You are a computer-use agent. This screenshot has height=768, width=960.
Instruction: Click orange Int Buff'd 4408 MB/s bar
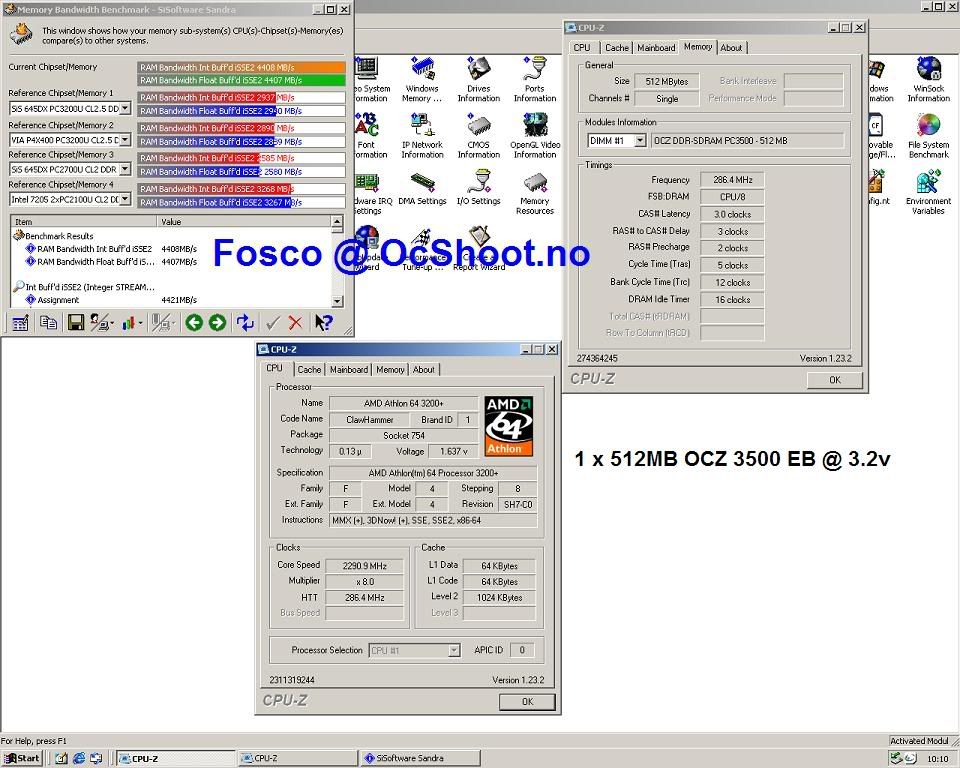[x=241, y=67]
